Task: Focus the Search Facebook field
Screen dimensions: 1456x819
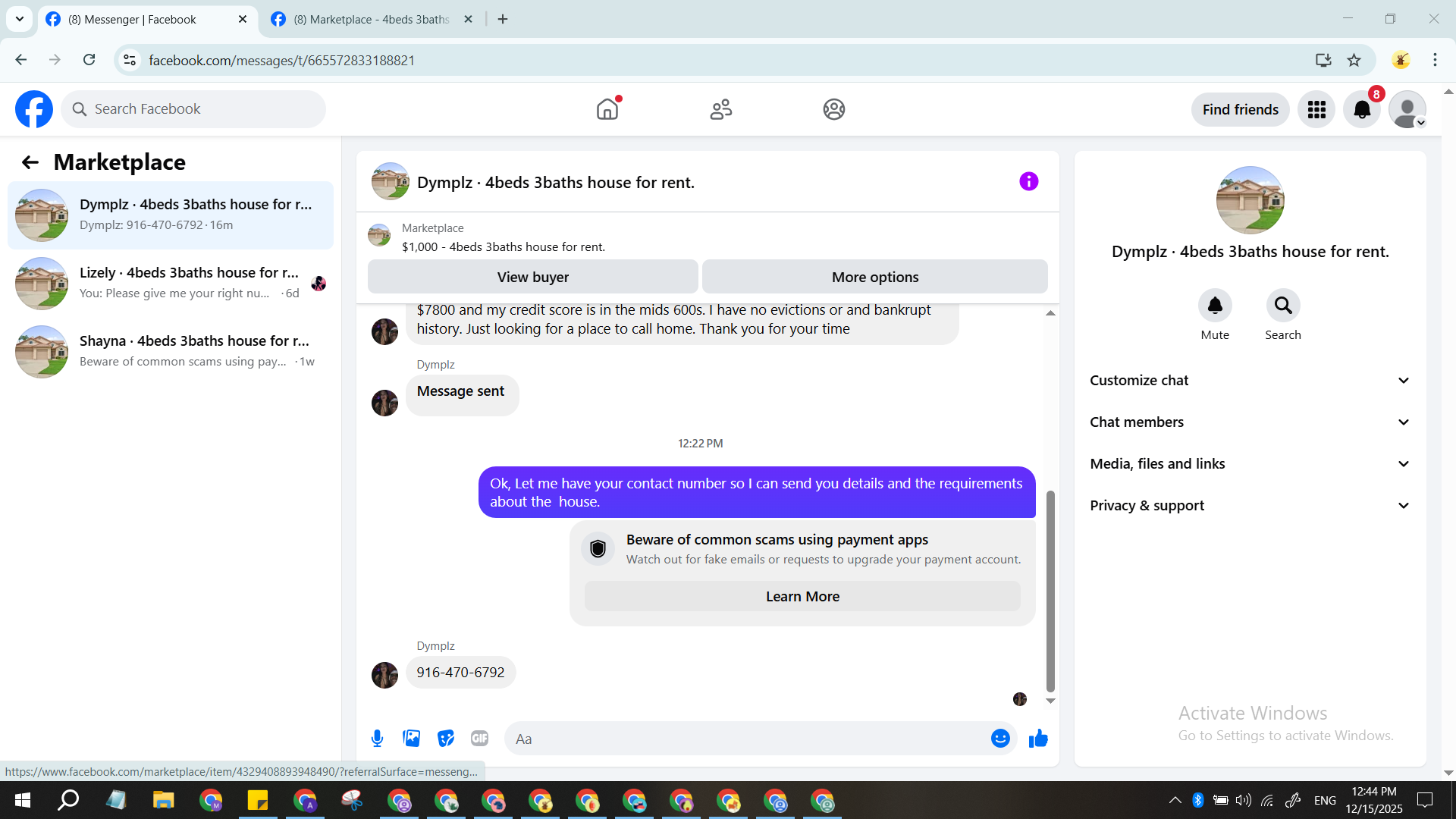Action: [x=193, y=109]
